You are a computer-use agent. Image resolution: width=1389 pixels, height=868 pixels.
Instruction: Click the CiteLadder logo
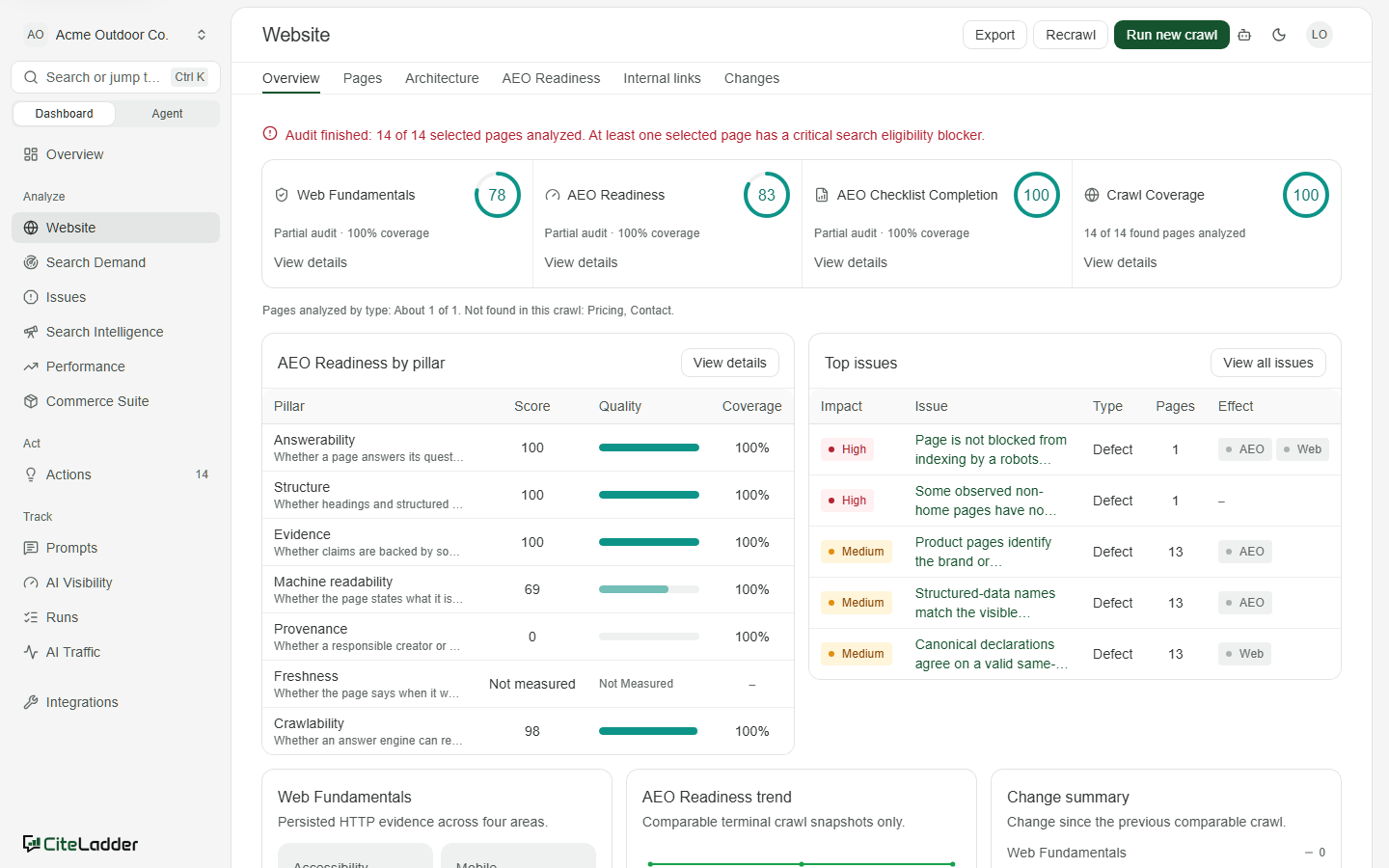pos(81,844)
